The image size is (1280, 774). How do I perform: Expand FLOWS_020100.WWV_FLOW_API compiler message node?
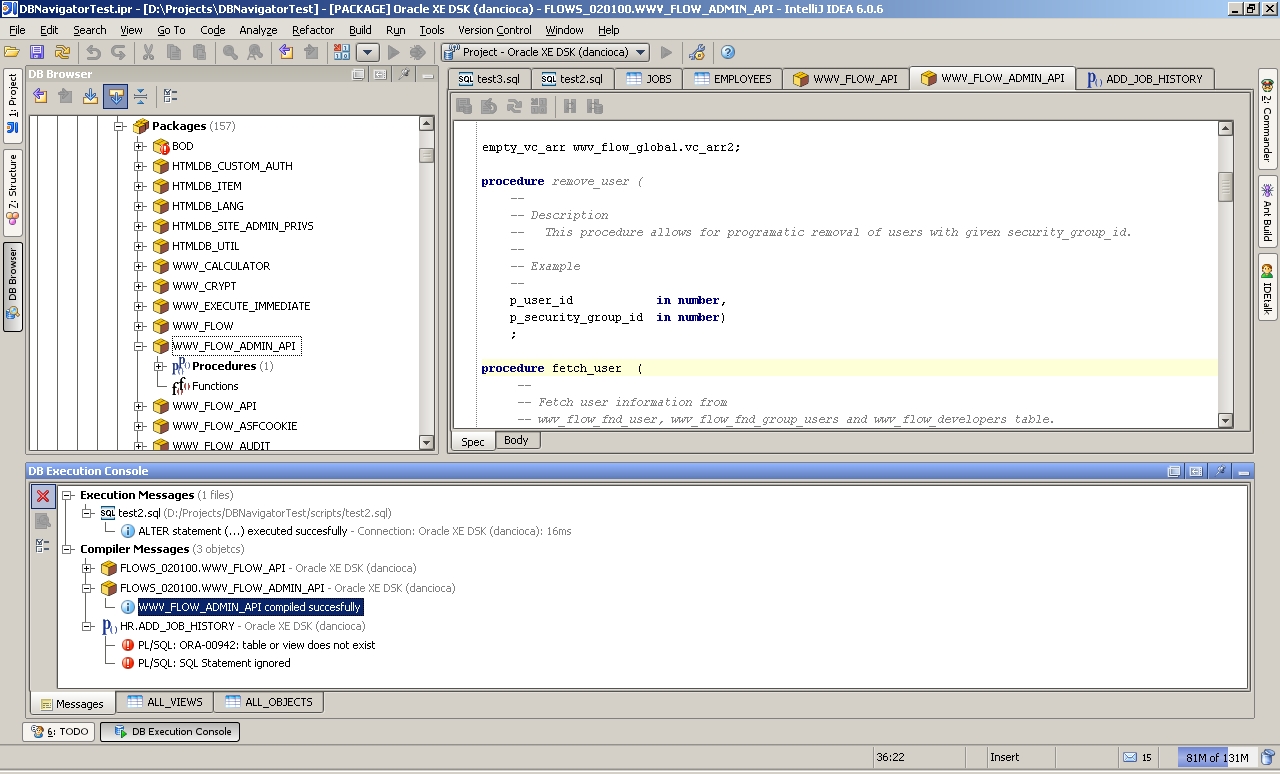pyautogui.click(x=87, y=568)
